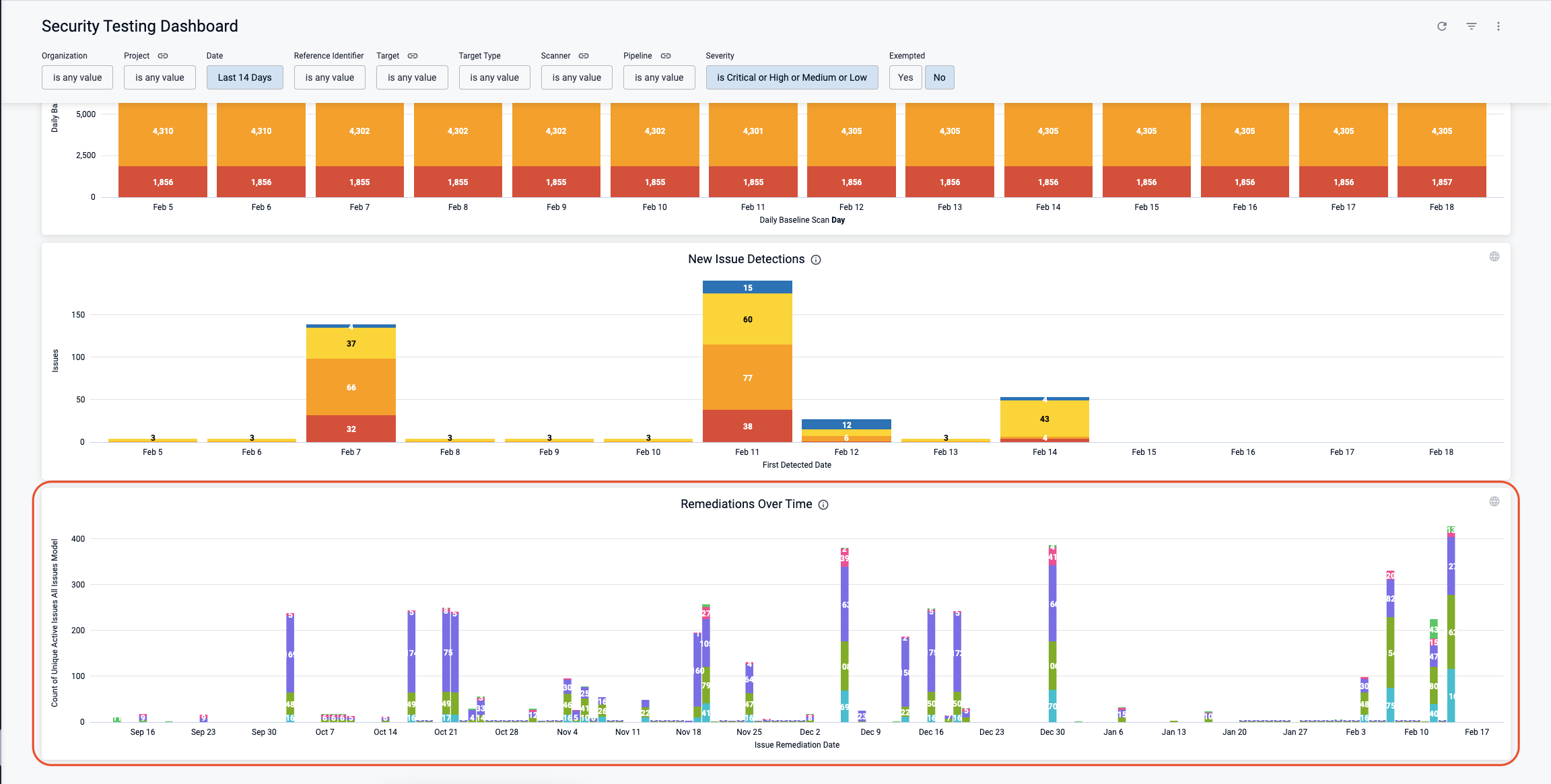Open the three-dot dashboard actions menu
This screenshot has height=784, width=1551.
tap(1498, 26)
